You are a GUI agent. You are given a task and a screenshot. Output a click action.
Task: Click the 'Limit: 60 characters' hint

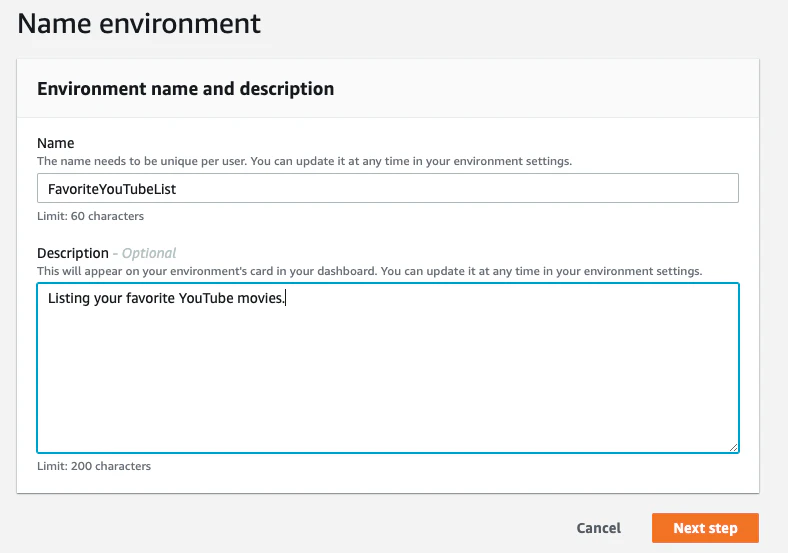[x=90, y=216]
